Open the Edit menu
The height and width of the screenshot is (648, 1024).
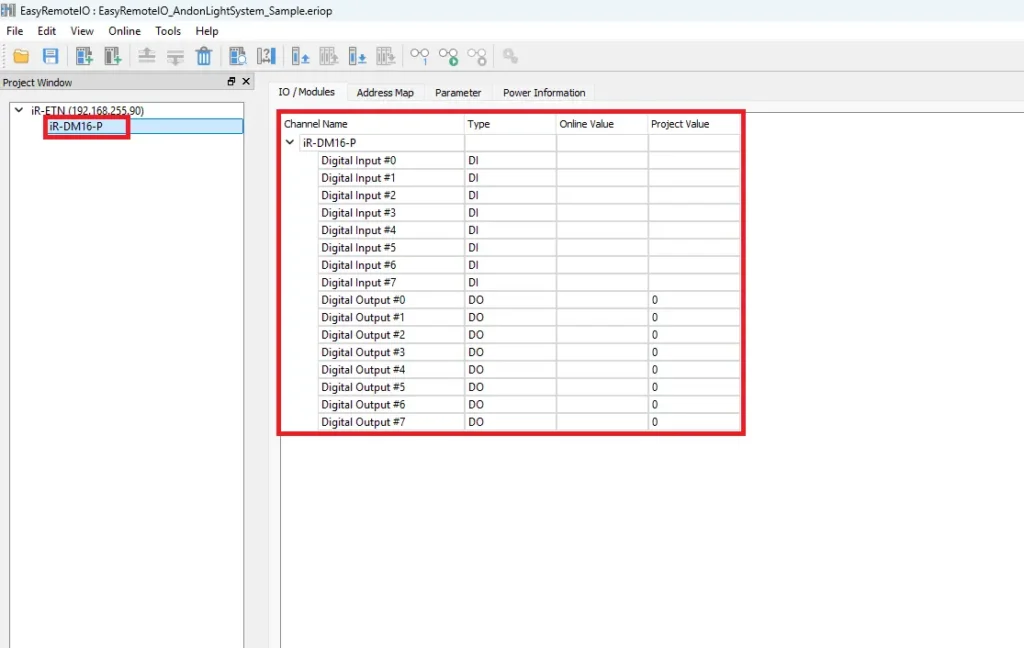(46, 31)
